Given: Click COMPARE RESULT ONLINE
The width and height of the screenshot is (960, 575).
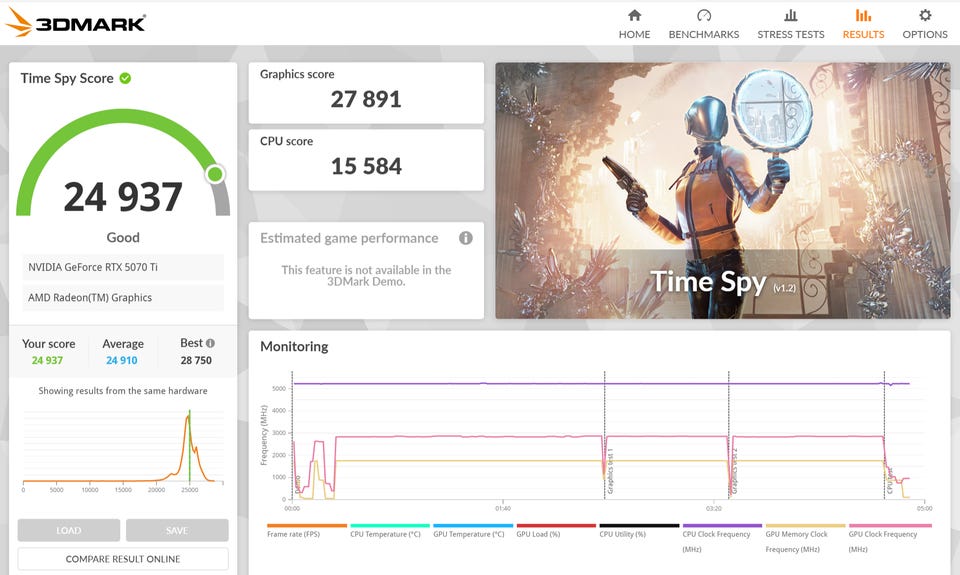Looking at the screenshot, I should [123, 559].
